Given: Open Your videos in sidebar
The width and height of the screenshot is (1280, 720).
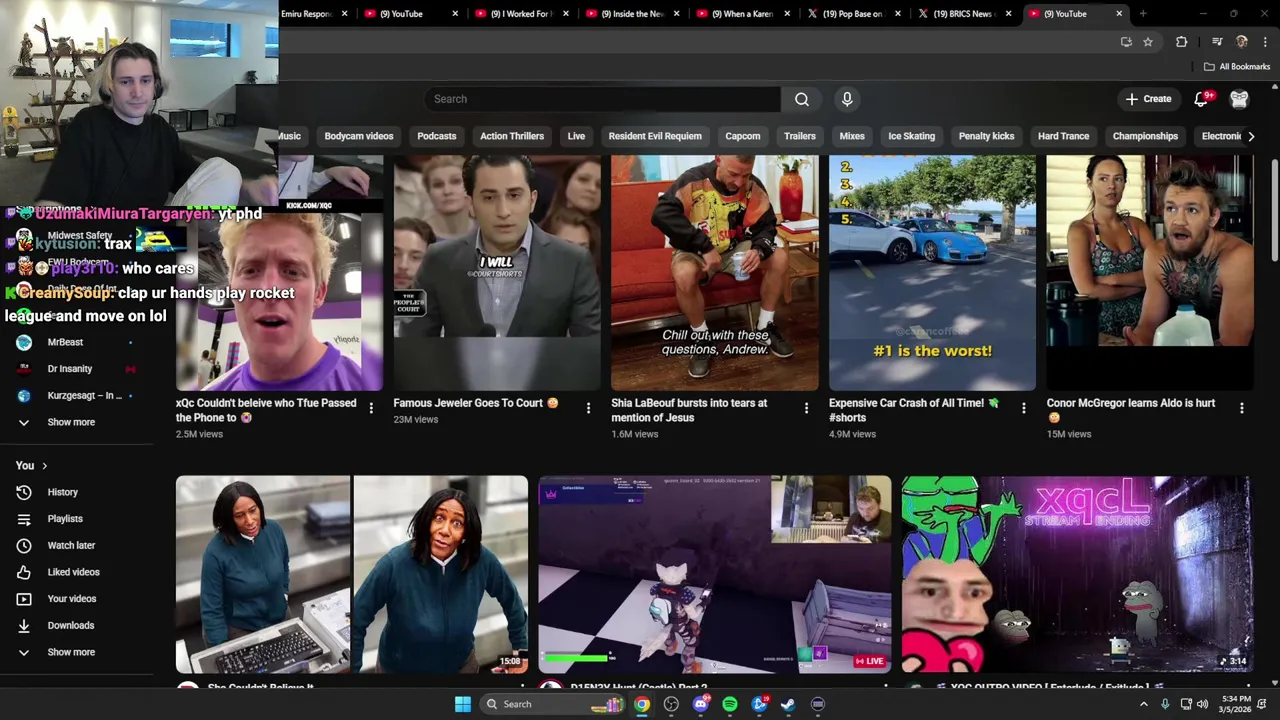Looking at the screenshot, I should 72,599.
